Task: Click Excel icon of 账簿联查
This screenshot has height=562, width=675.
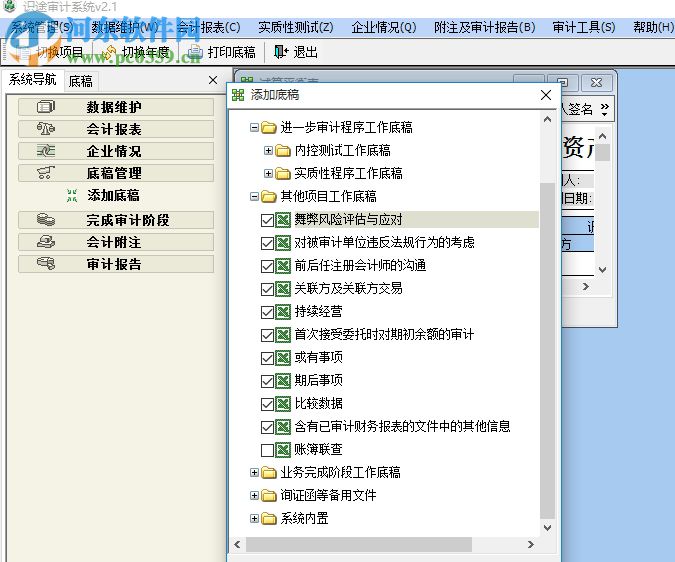Action: pyautogui.click(x=283, y=450)
